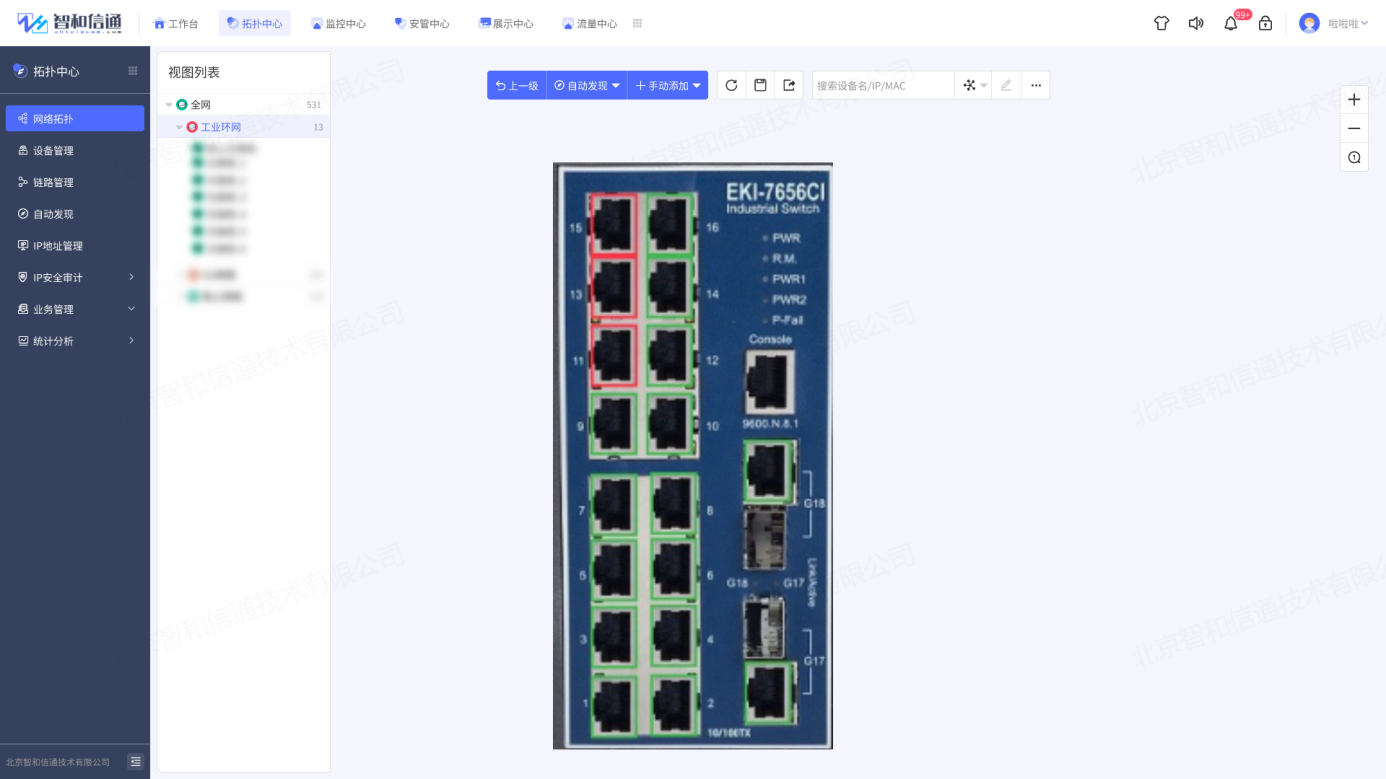
Task: Click the info icon below zoom controls
Action: click(1354, 158)
